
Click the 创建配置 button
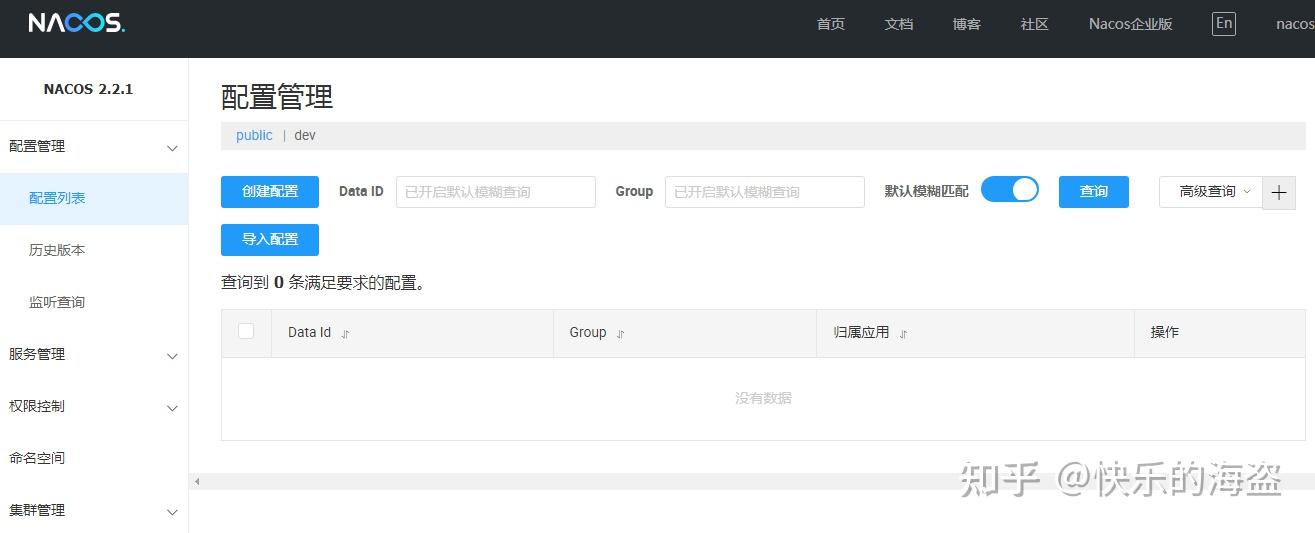coord(270,192)
